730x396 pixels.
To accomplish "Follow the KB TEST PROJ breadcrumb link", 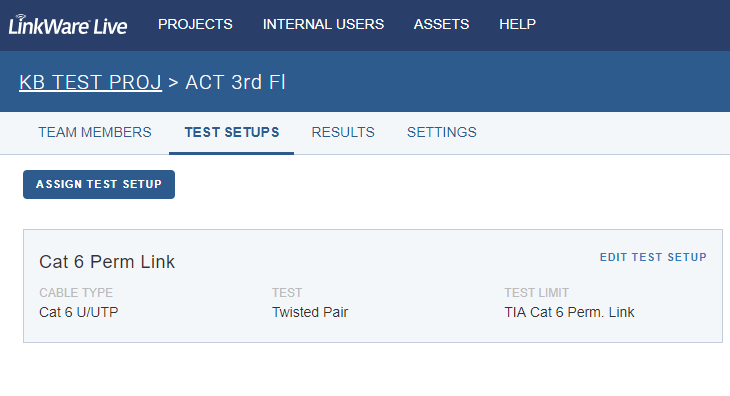I will click(x=90, y=82).
